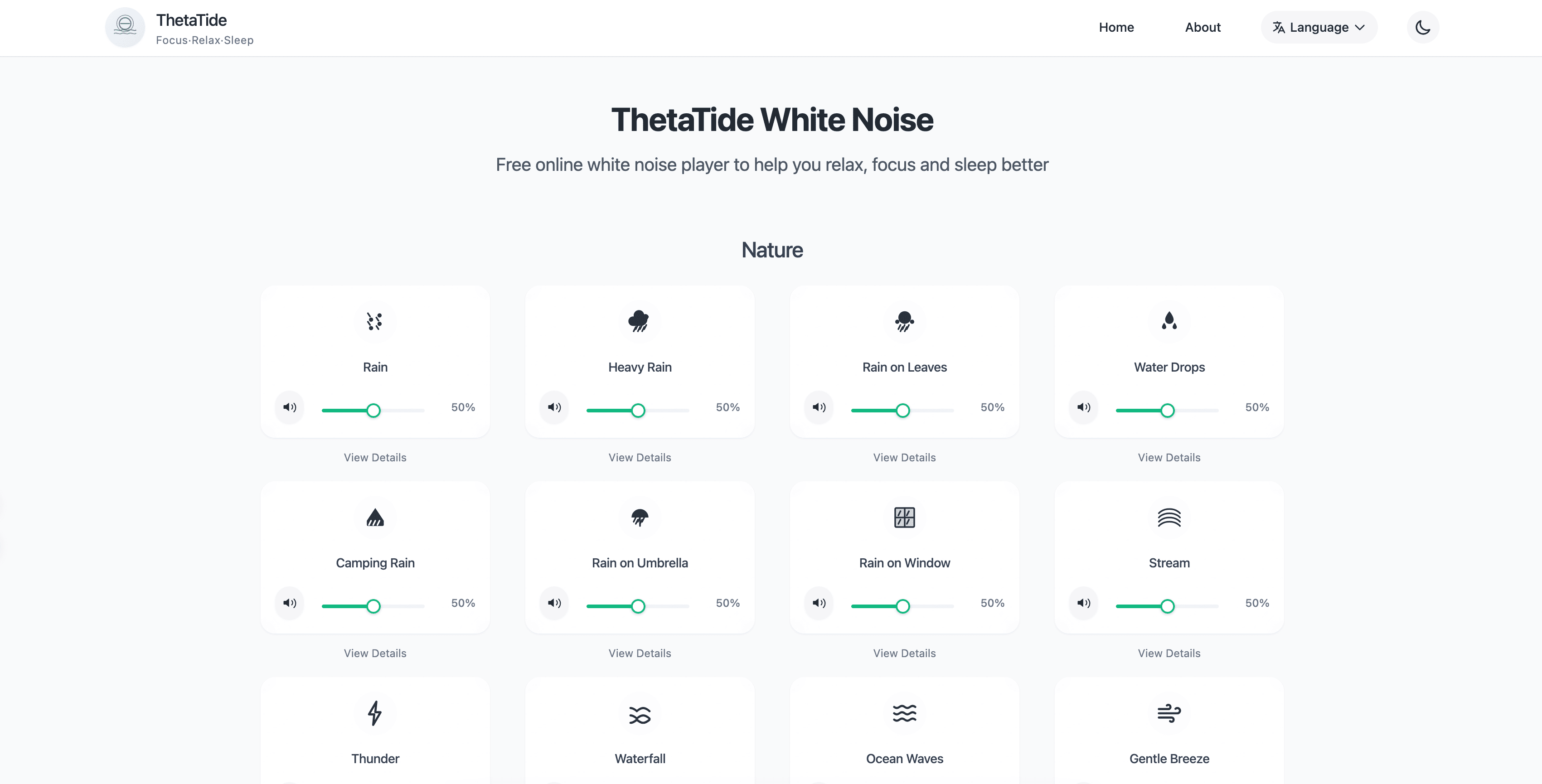This screenshot has width=1542, height=784.
Task: Click the Stream 50% volume value
Action: tap(1256, 603)
